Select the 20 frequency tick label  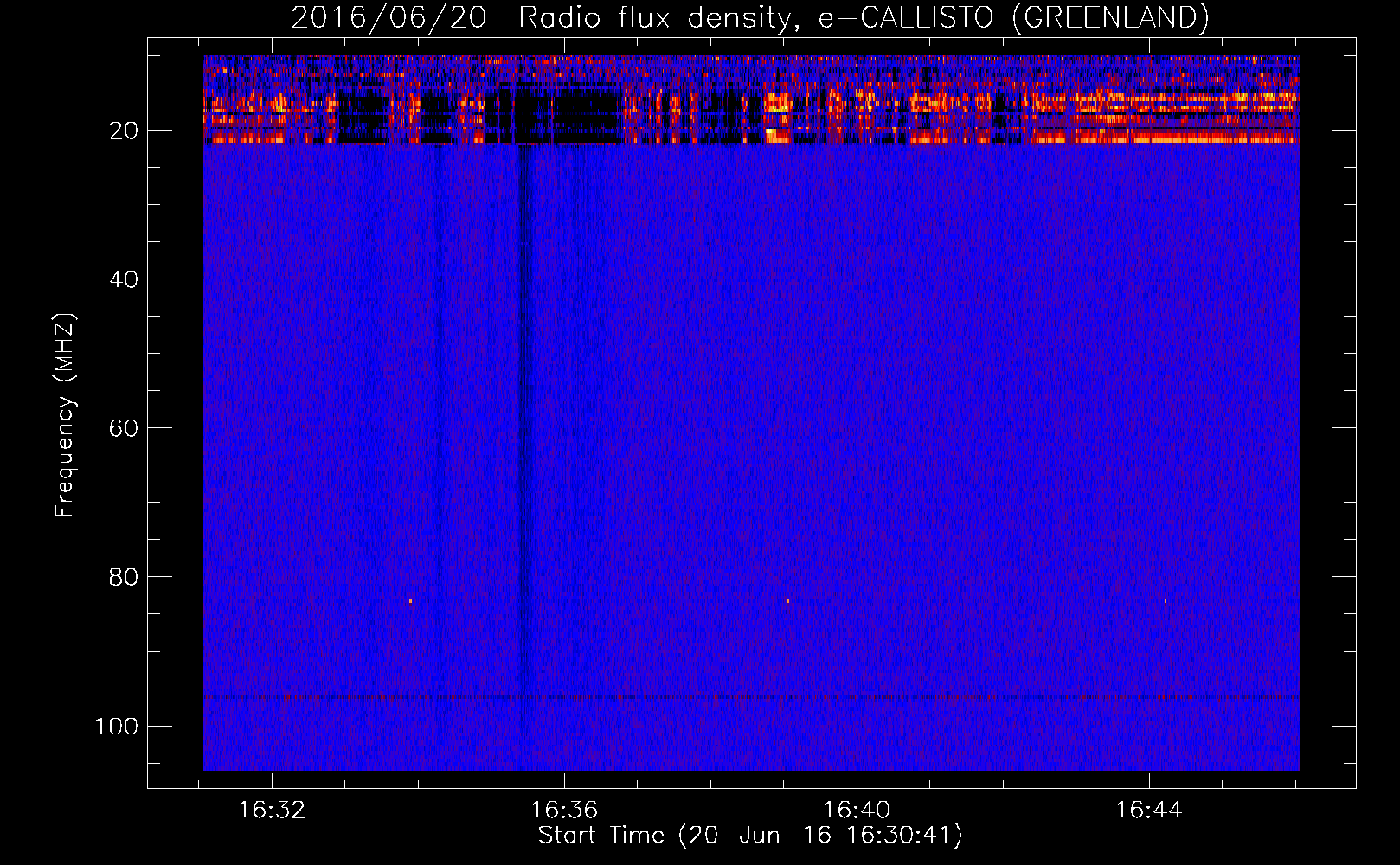coord(124,131)
